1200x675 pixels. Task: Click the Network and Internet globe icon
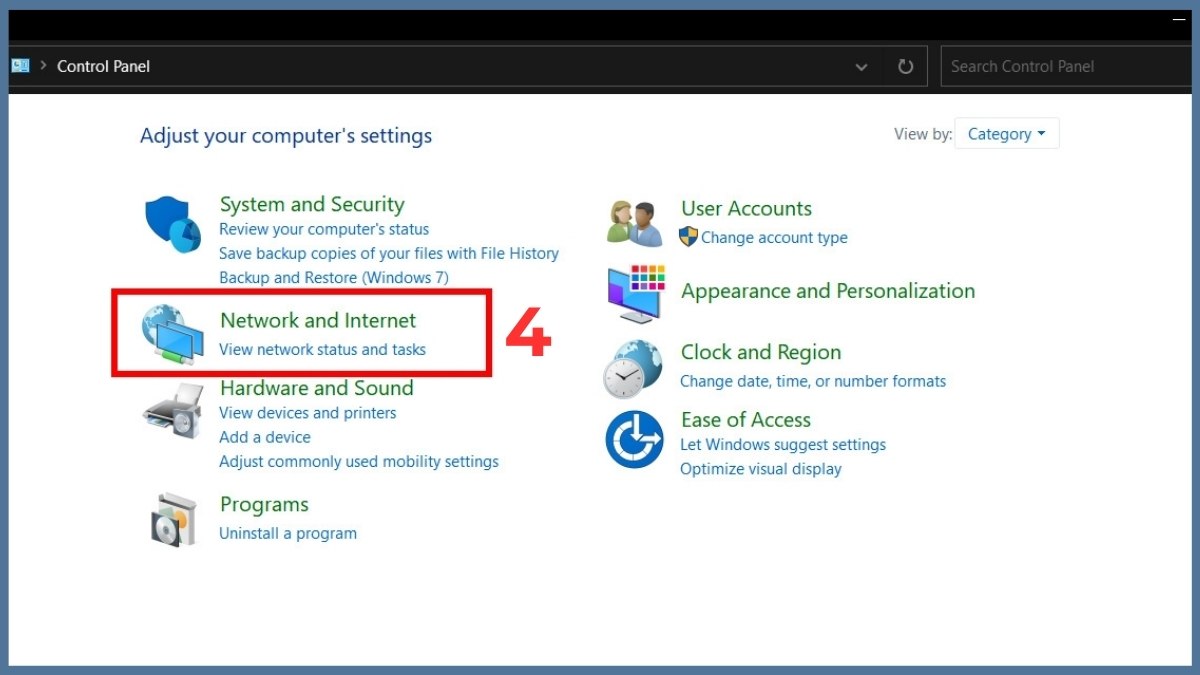pyautogui.click(x=172, y=333)
